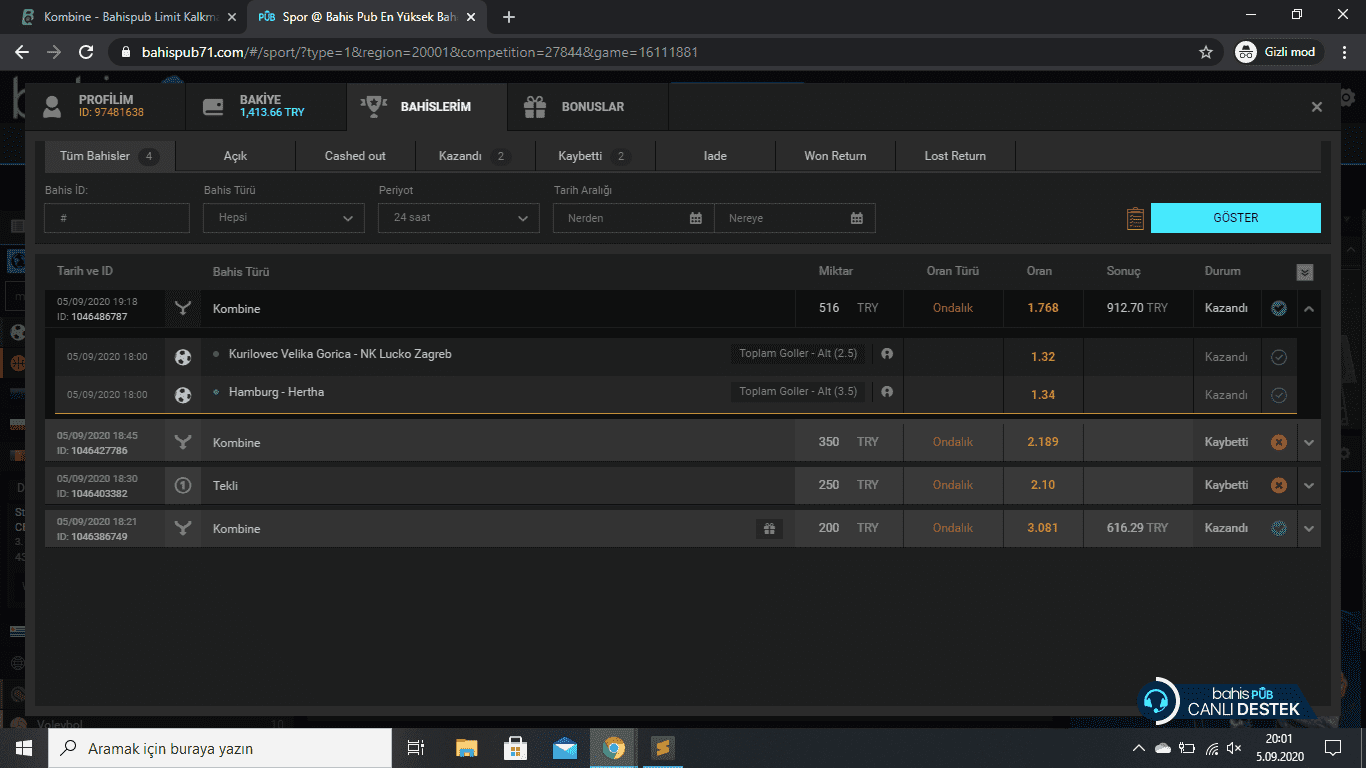1366x768 pixels.
Task: Close the bet history modal
Action: (x=1317, y=107)
